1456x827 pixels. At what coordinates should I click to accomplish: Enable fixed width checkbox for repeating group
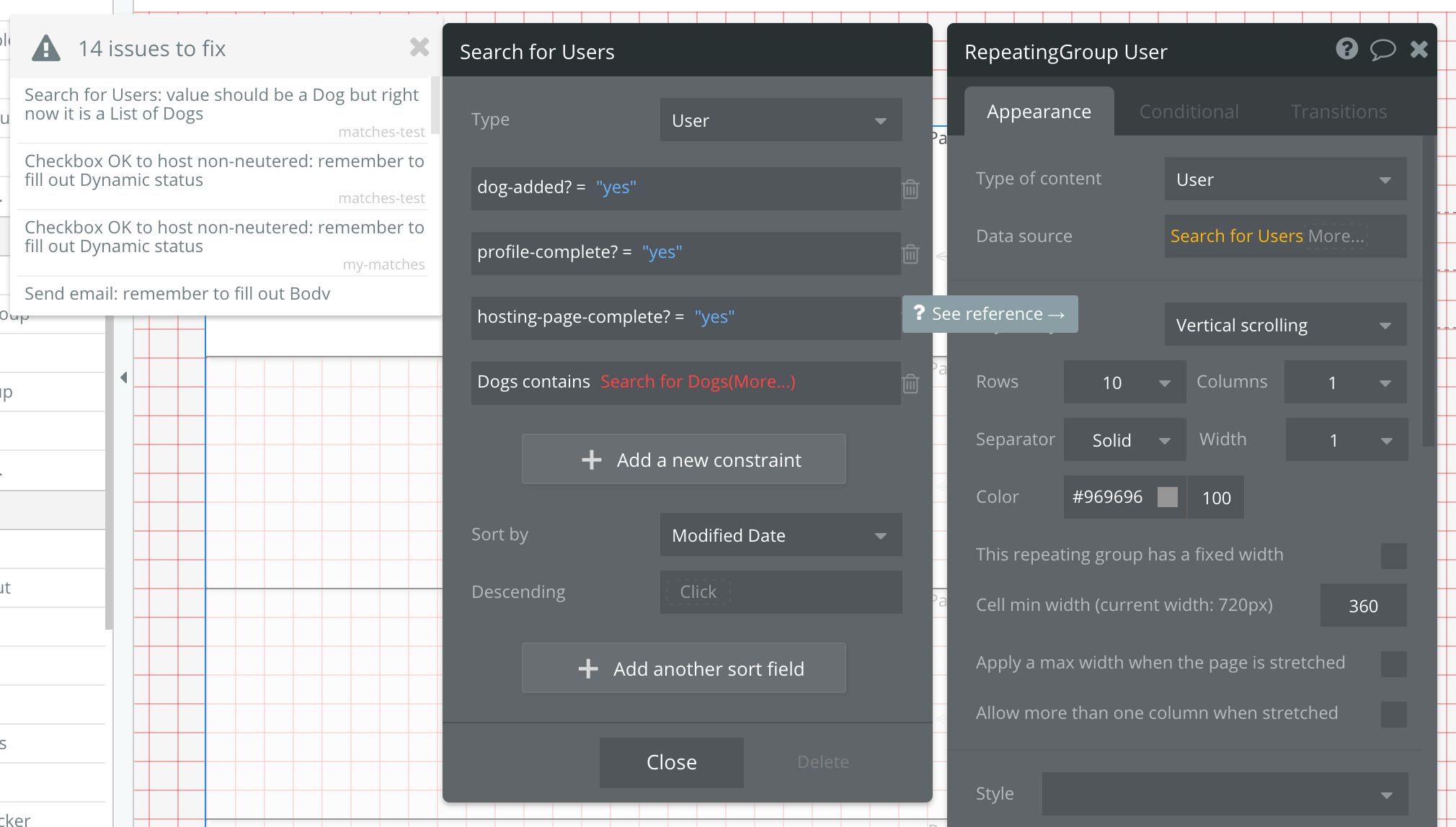point(1393,555)
